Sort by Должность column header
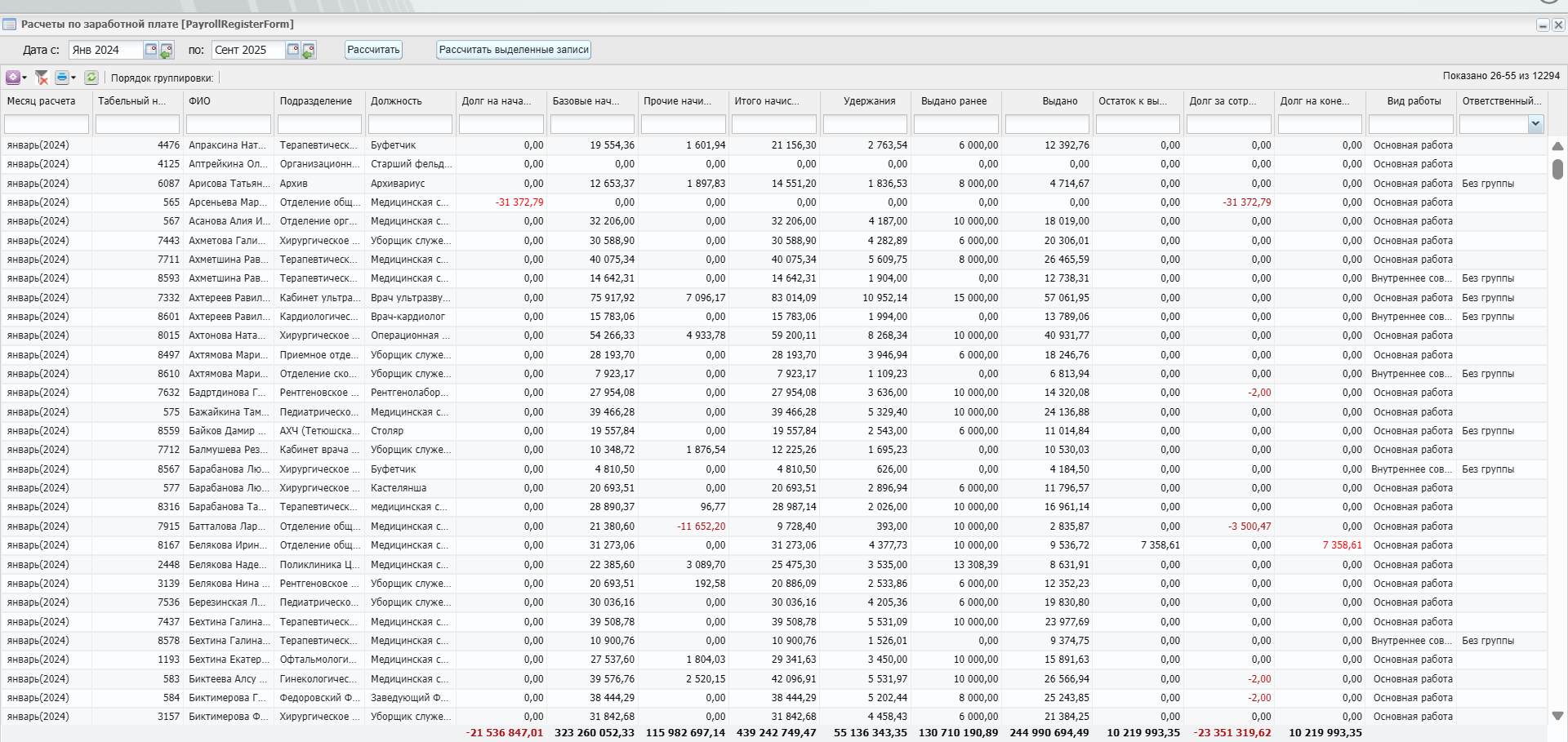1568x742 pixels. [x=411, y=101]
